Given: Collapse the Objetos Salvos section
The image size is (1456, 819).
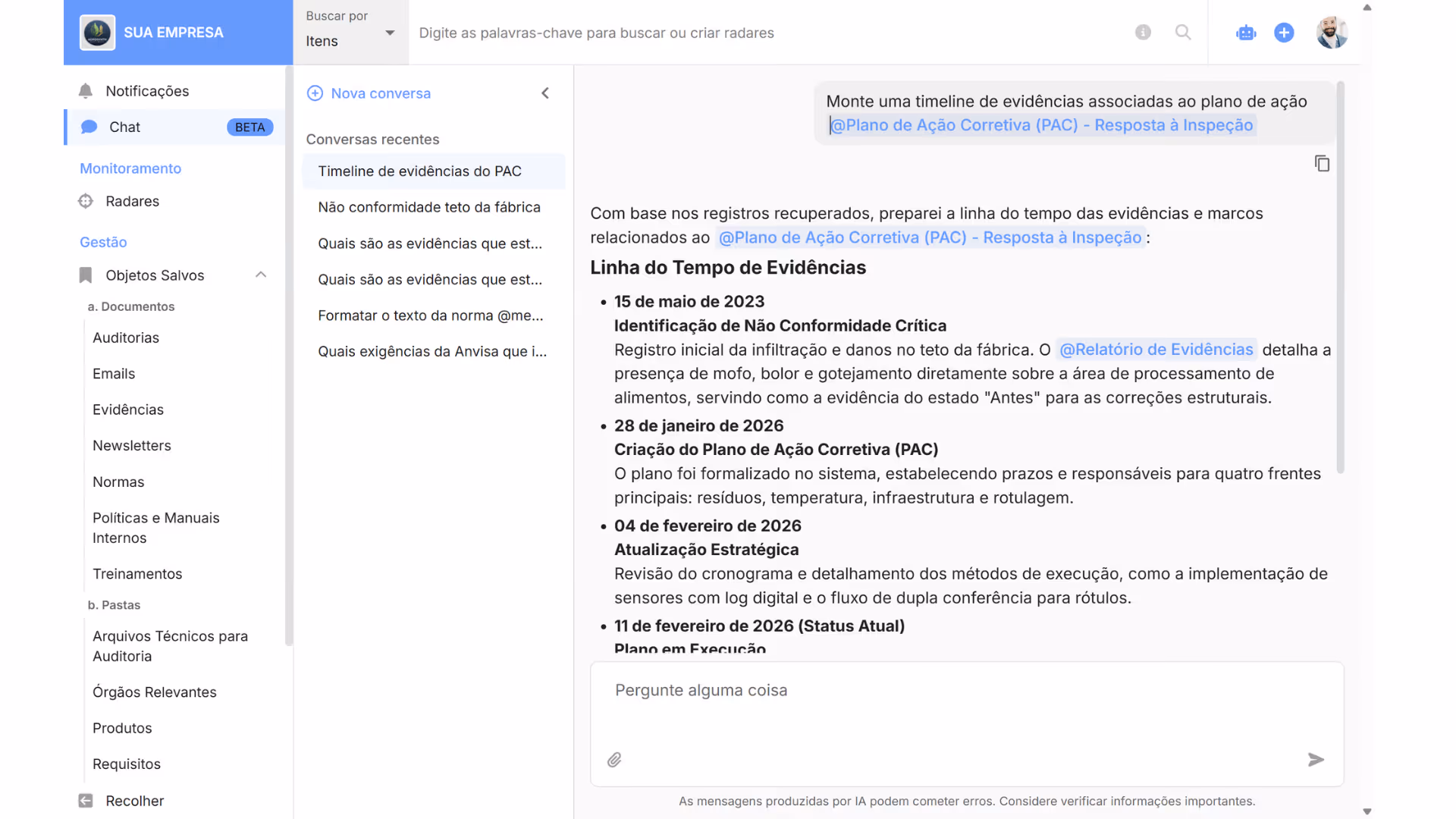Looking at the screenshot, I should tap(261, 275).
